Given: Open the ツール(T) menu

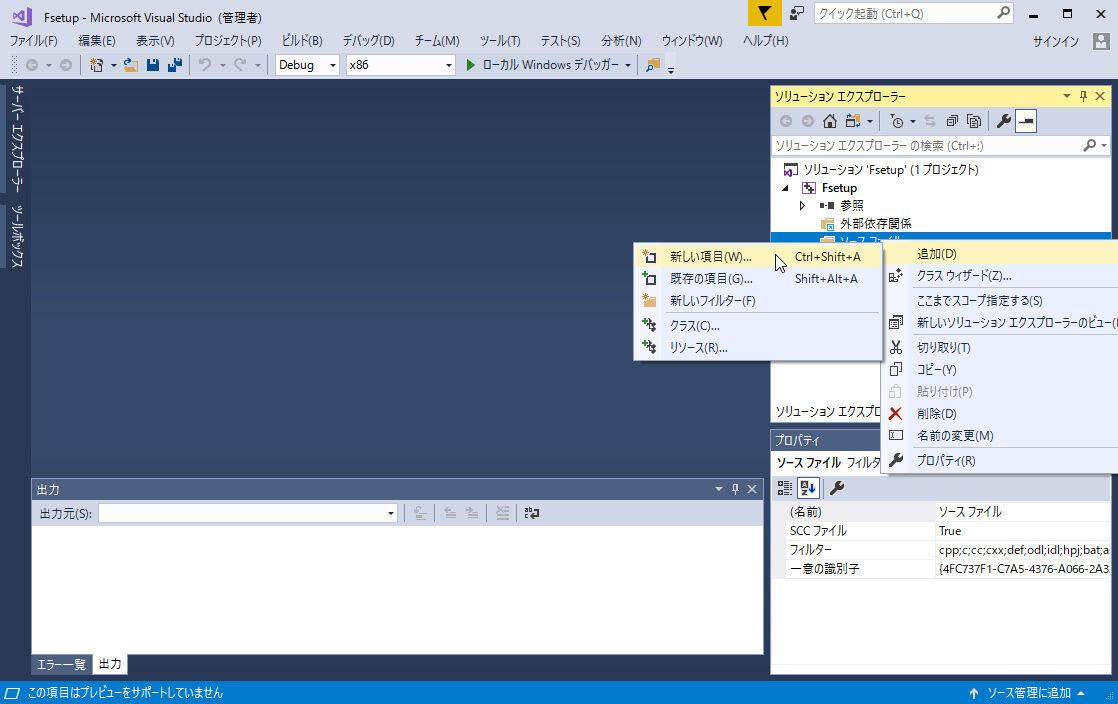Looking at the screenshot, I should coord(500,41).
